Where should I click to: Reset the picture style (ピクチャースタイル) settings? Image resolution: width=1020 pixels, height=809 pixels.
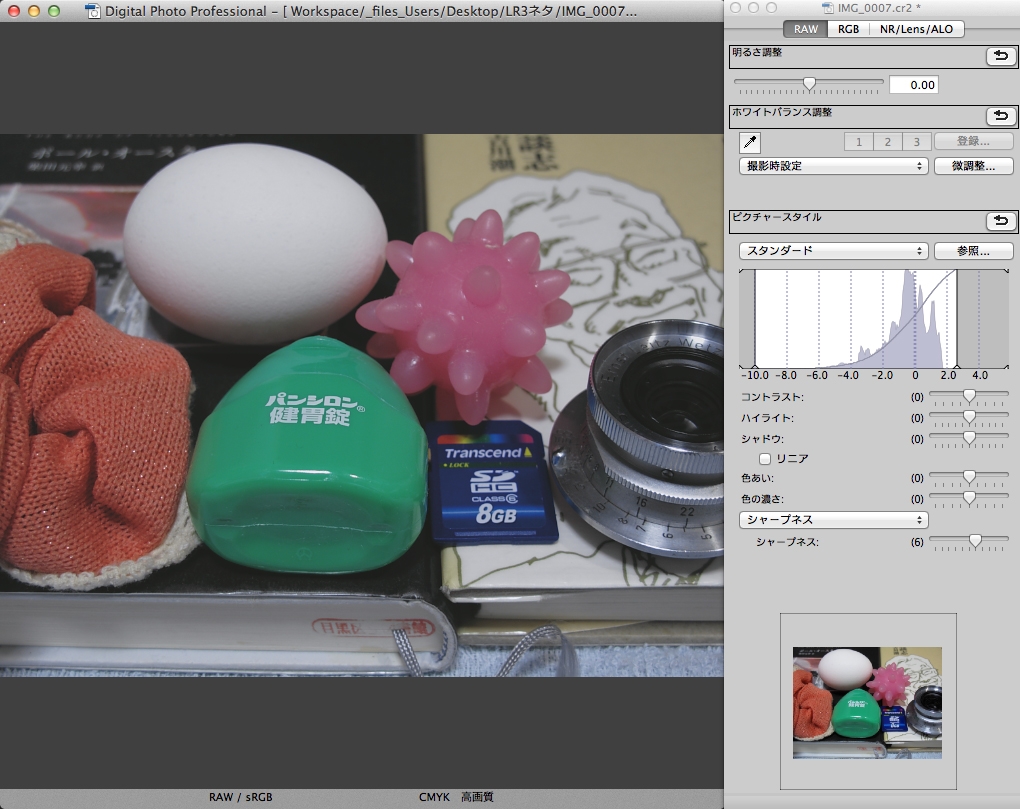coord(1000,221)
